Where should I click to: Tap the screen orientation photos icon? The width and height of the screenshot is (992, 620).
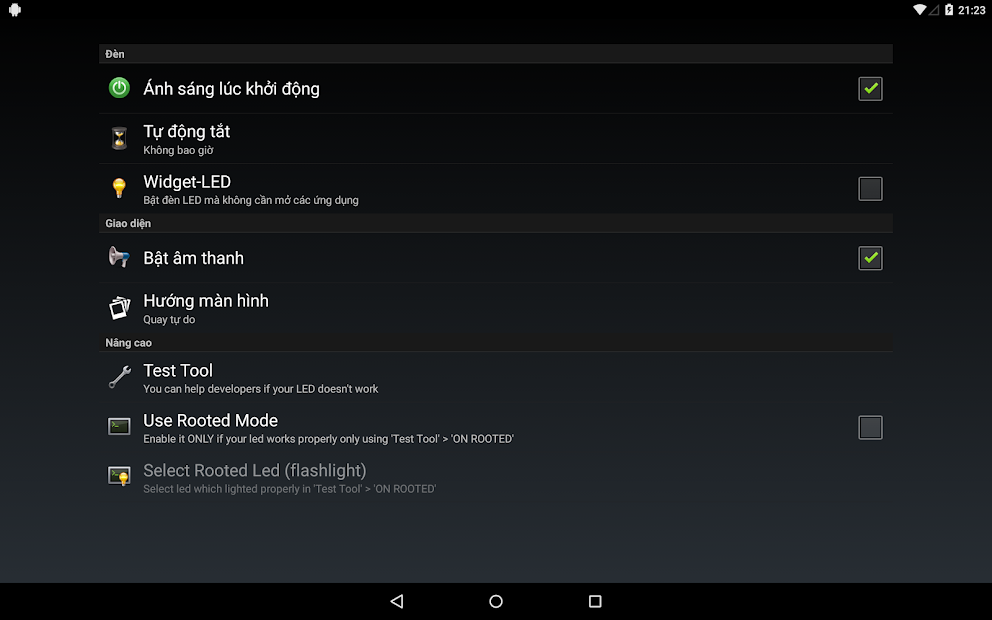pyautogui.click(x=119, y=307)
